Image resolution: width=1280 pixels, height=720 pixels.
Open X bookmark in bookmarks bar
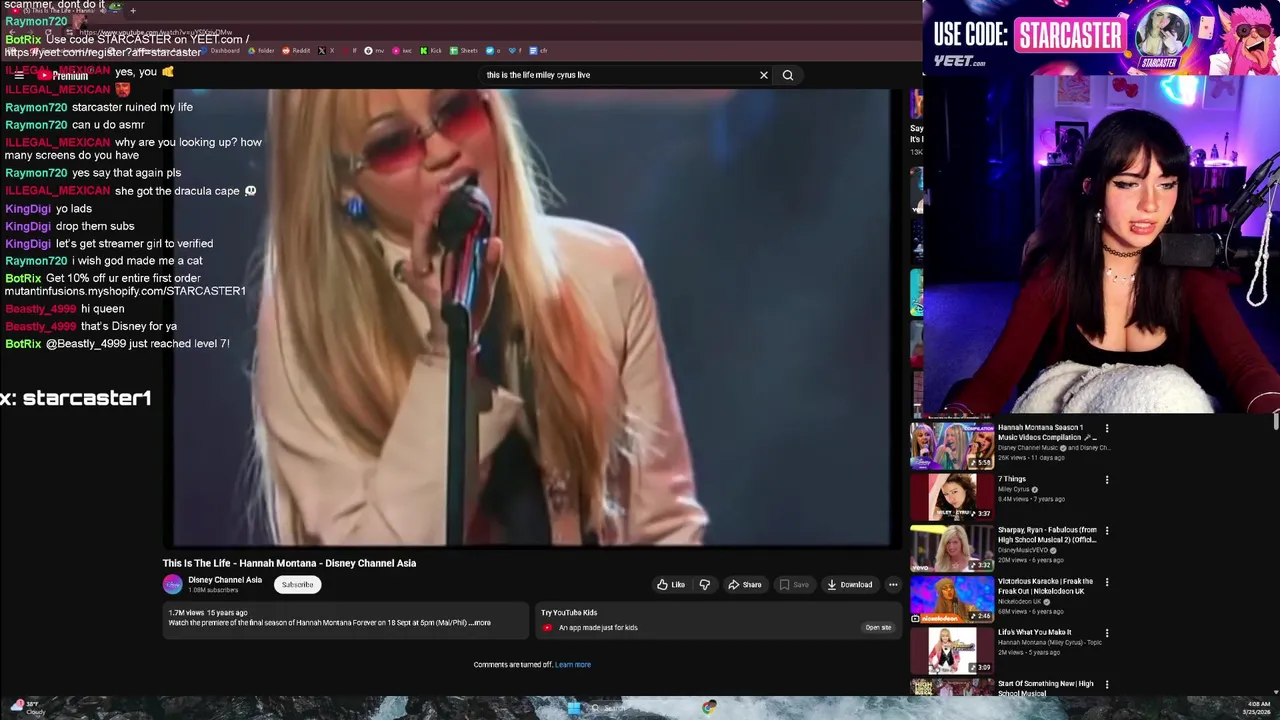click(x=326, y=50)
